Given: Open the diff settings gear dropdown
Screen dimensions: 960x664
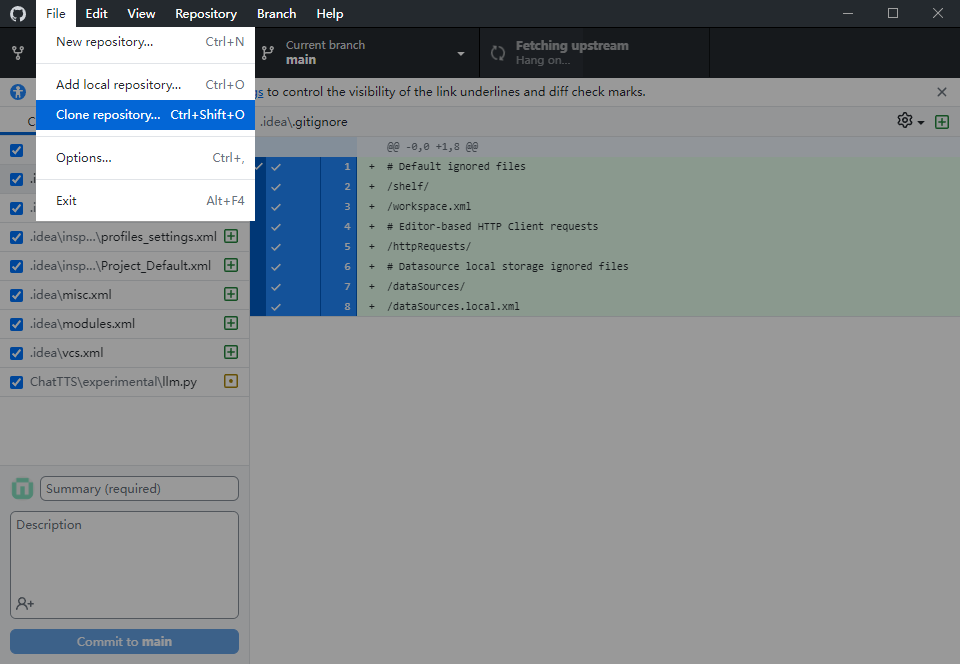Looking at the screenshot, I should click(x=909, y=121).
